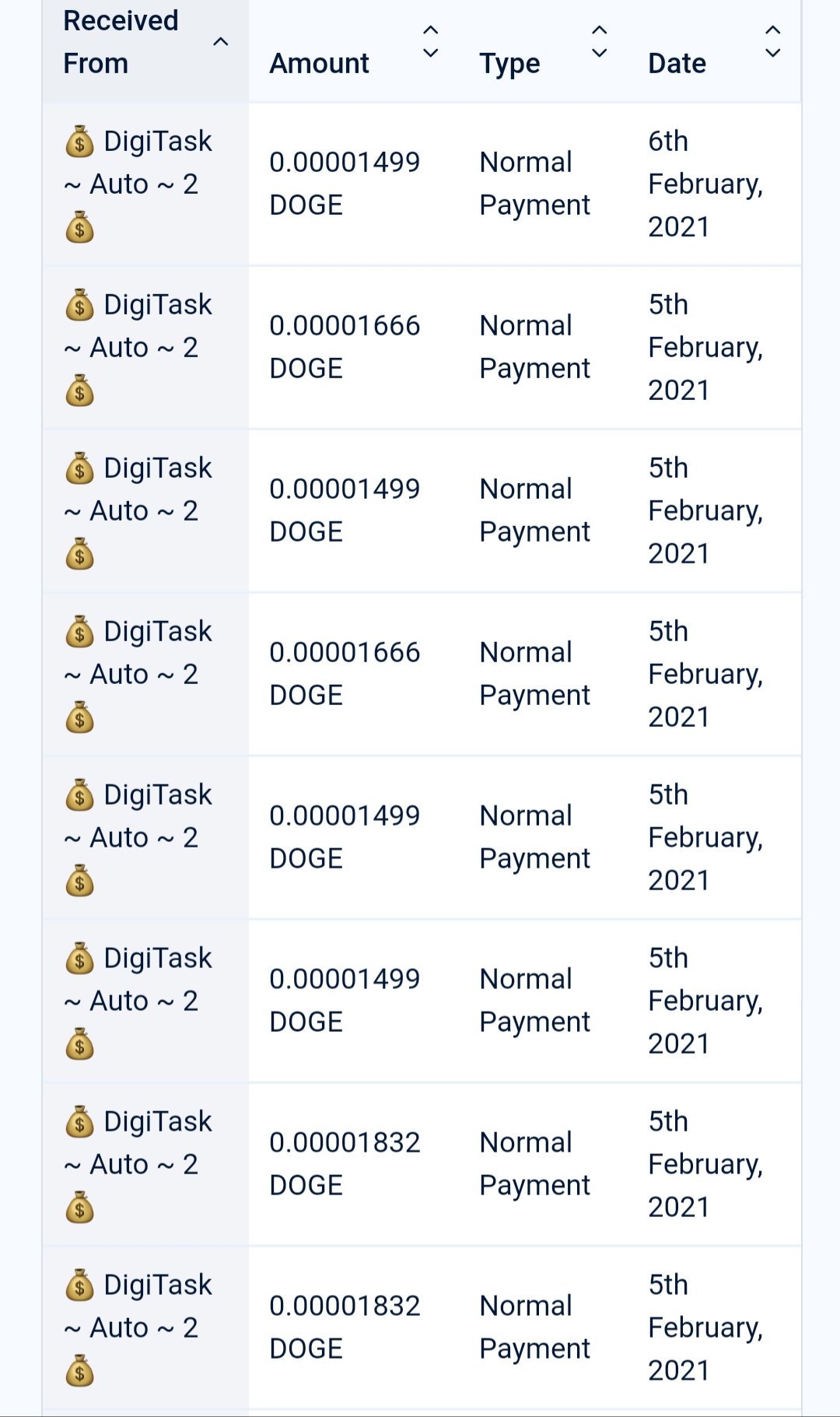
Task: Click Normal Payment in the 6th February row
Action: [x=534, y=184]
